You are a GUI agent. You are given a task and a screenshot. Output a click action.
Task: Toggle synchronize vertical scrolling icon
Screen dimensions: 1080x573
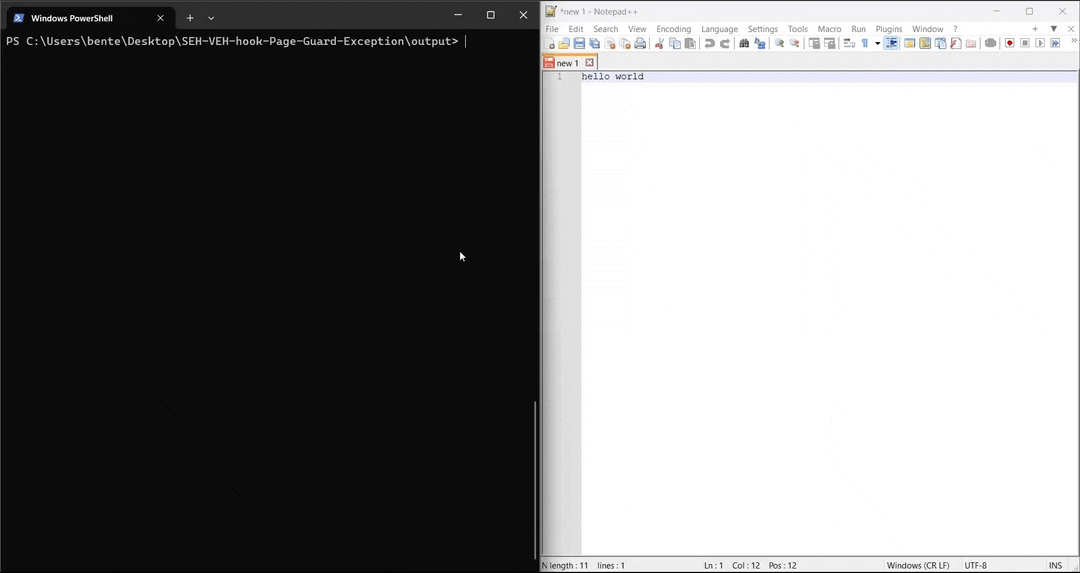click(x=813, y=43)
